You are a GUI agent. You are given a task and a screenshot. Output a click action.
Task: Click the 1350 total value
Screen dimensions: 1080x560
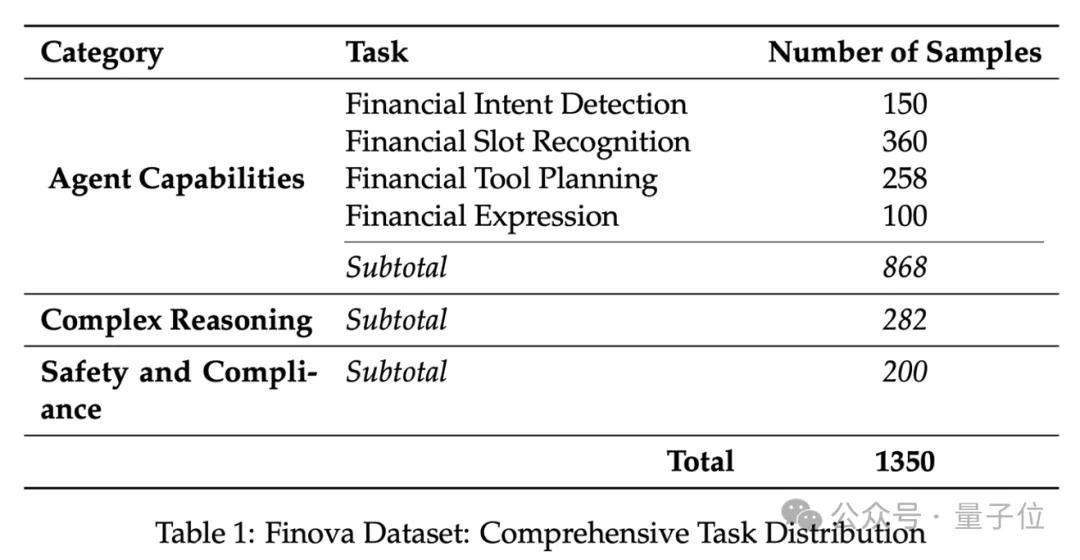tap(904, 461)
